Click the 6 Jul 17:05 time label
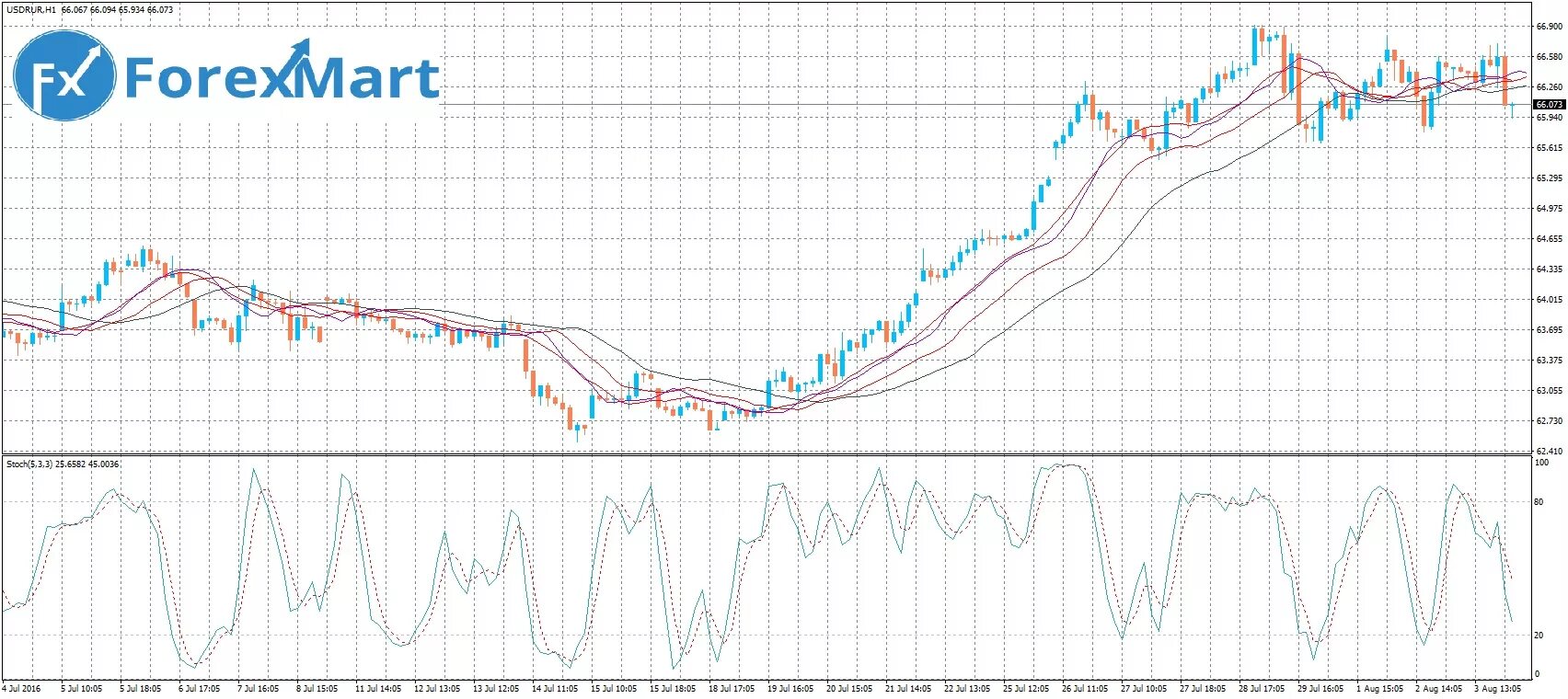1568x699 pixels. click(199, 688)
